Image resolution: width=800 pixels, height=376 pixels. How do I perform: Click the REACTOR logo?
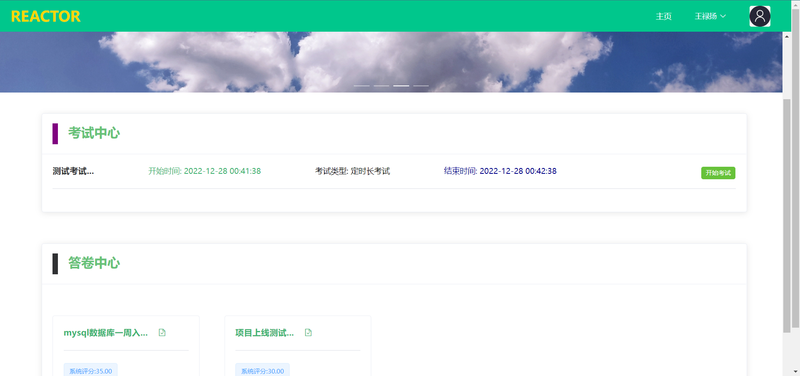[45, 16]
